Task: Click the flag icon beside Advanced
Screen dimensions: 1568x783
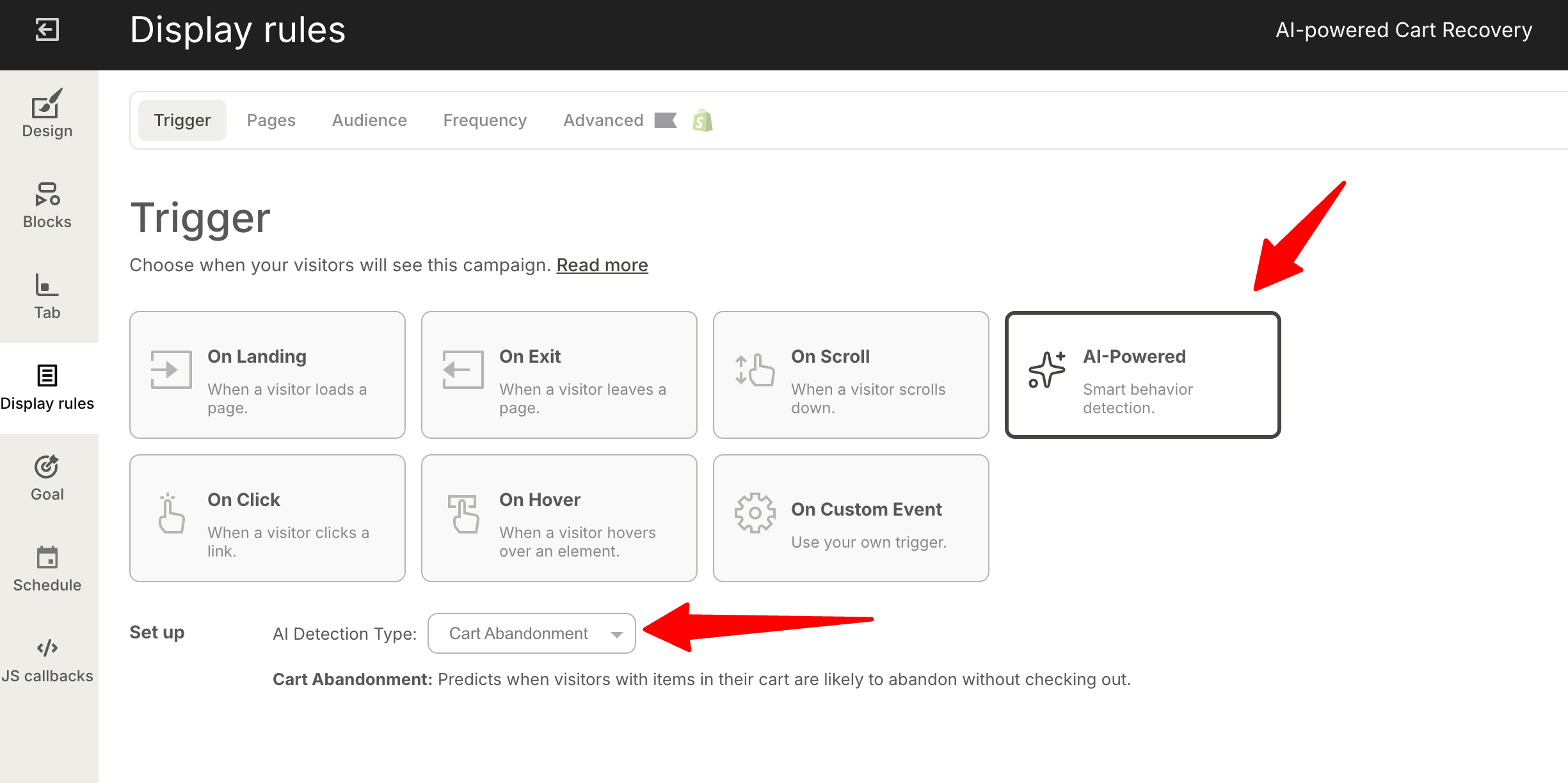Action: coord(666,120)
